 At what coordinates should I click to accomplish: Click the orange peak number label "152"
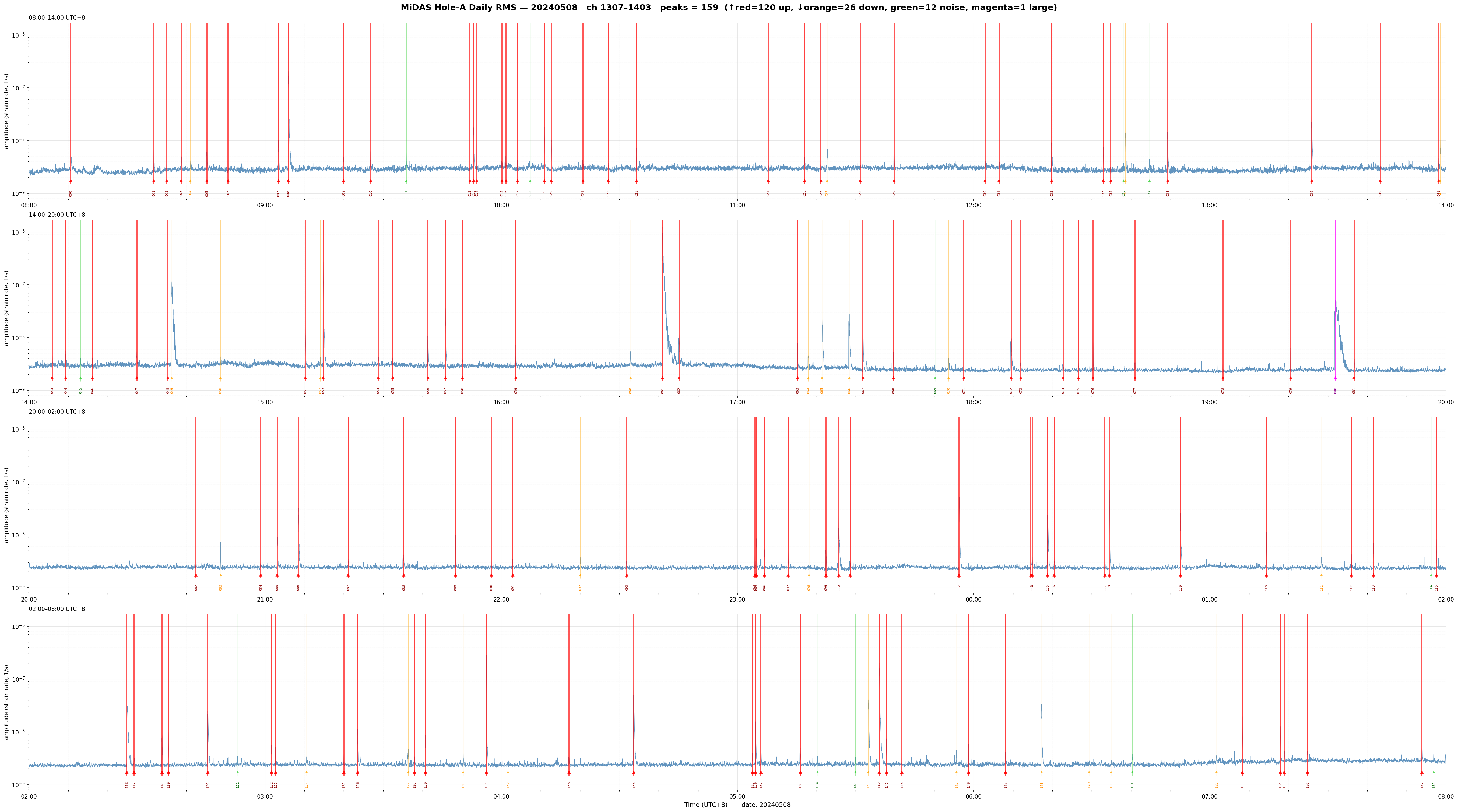point(1216,785)
